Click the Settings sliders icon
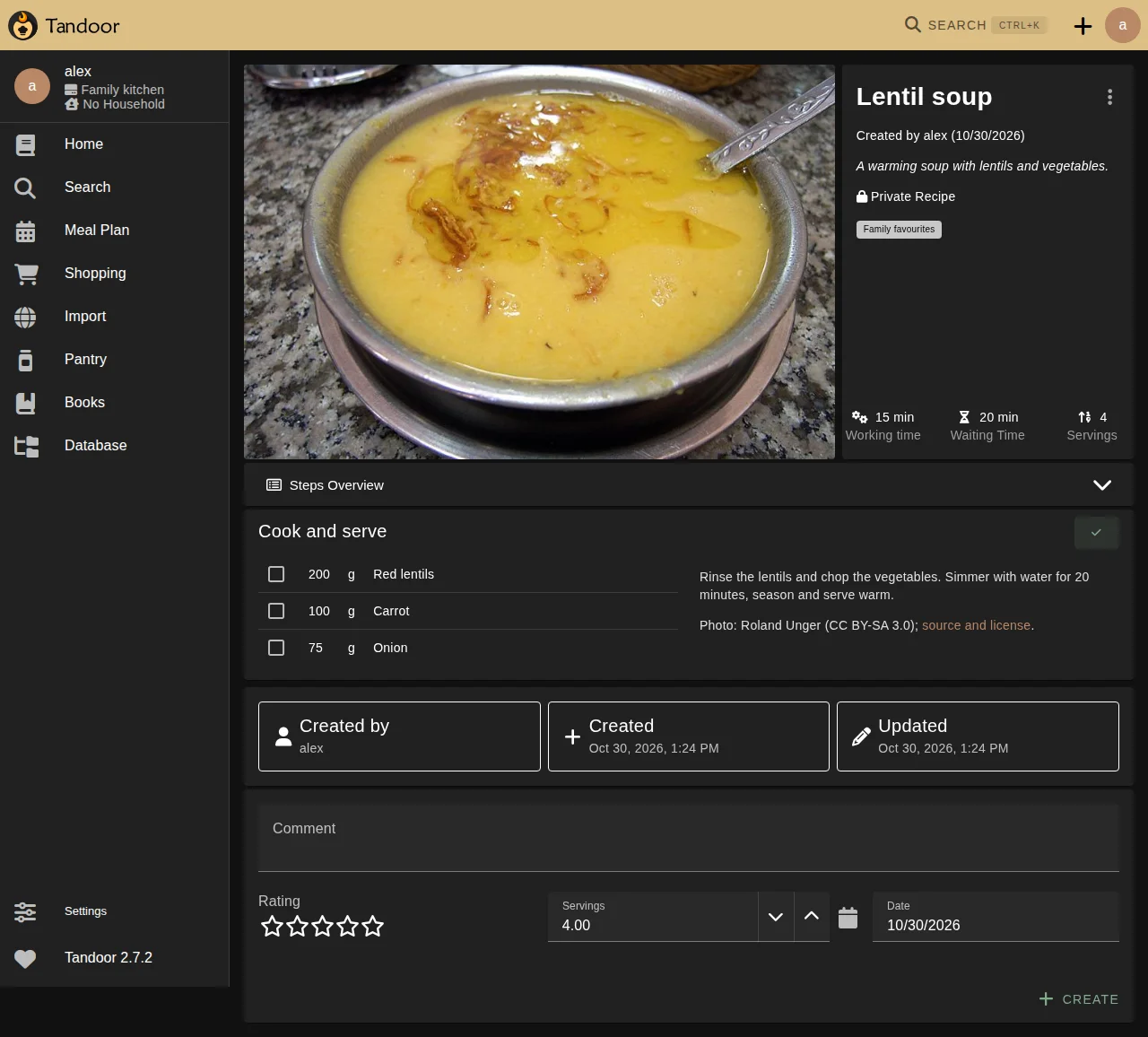Viewport: 1148px width, 1037px height. 25,912
